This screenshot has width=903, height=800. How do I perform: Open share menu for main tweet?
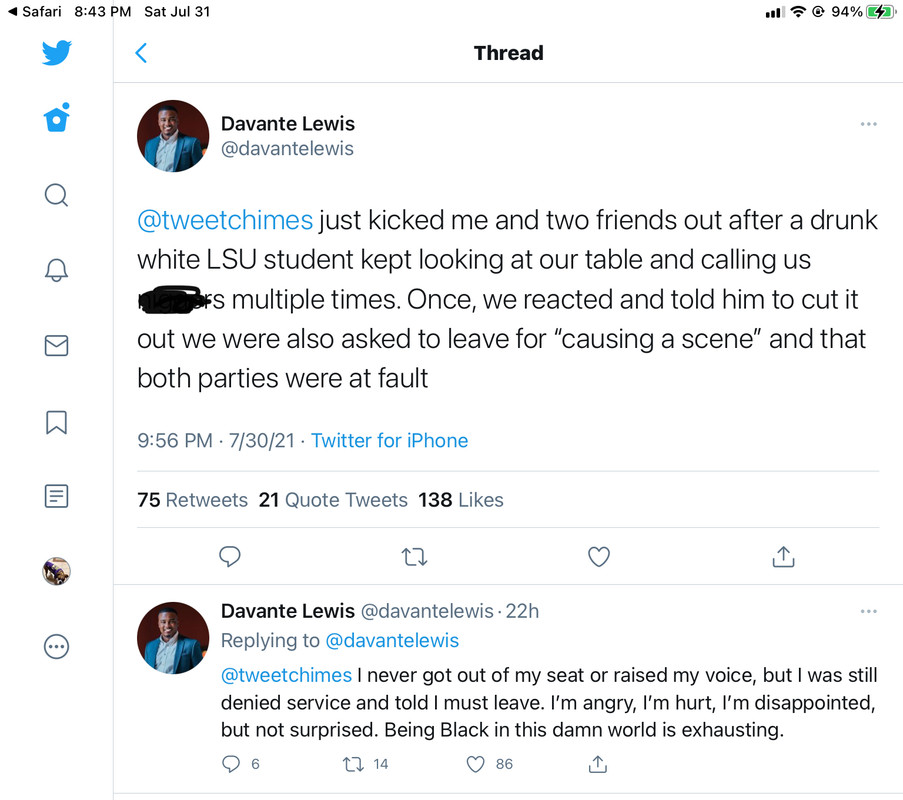pos(783,557)
